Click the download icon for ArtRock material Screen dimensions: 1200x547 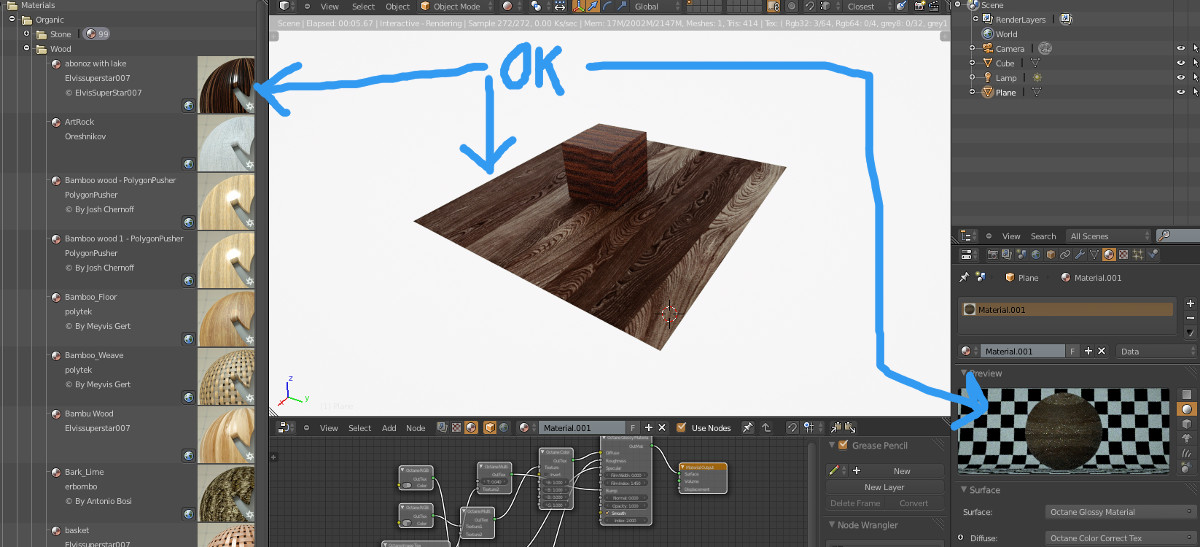click(x=188, y=163)
